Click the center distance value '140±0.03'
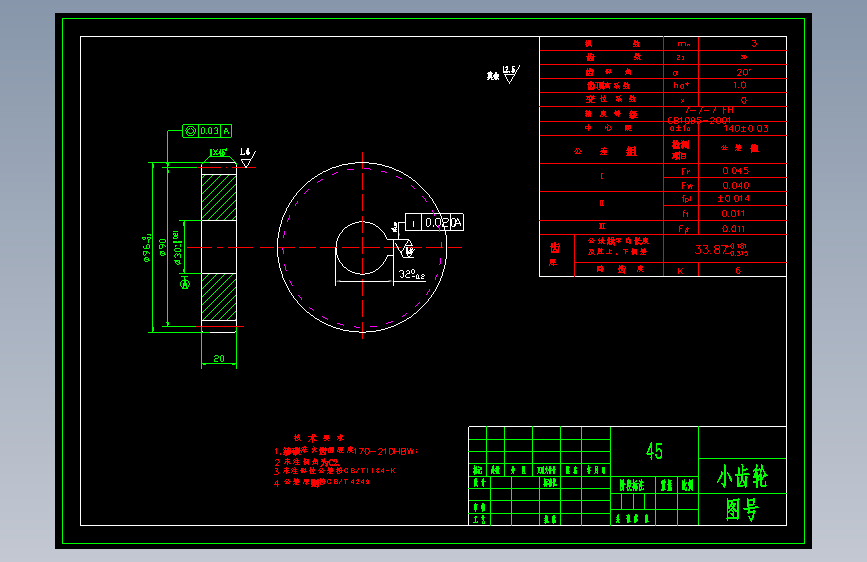Viewport: 867px width, 562px height. point(746,129)
